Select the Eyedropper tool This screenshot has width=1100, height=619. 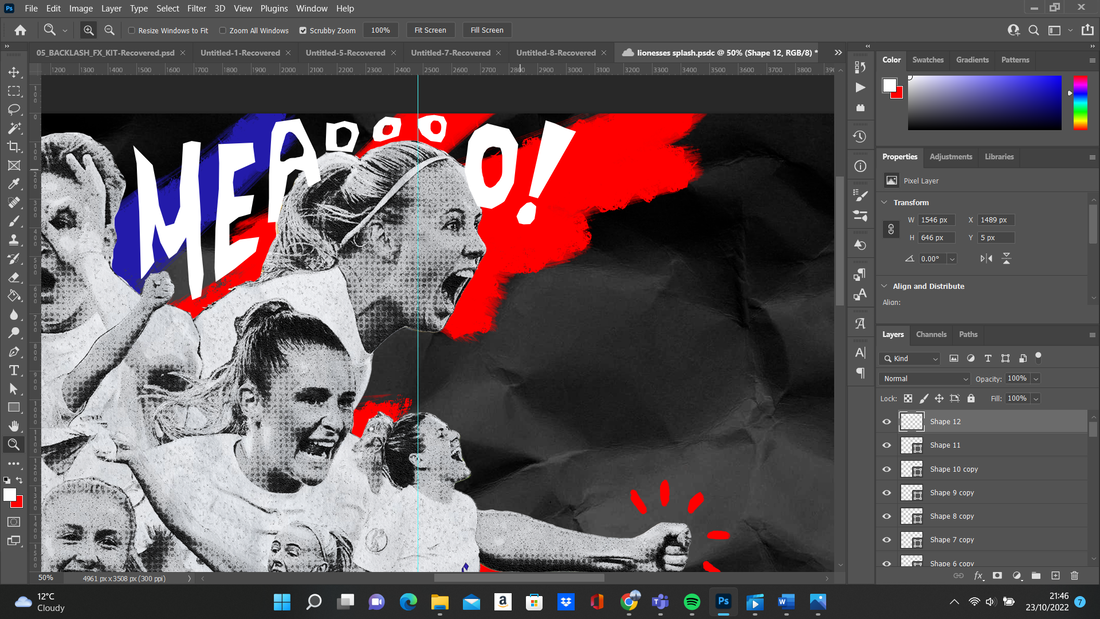14,184
